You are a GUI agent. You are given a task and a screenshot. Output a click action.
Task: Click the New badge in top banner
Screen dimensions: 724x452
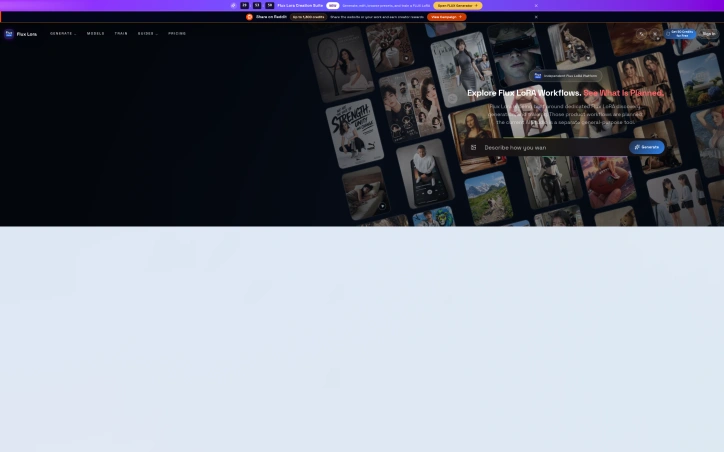click(x=332, y=6)
